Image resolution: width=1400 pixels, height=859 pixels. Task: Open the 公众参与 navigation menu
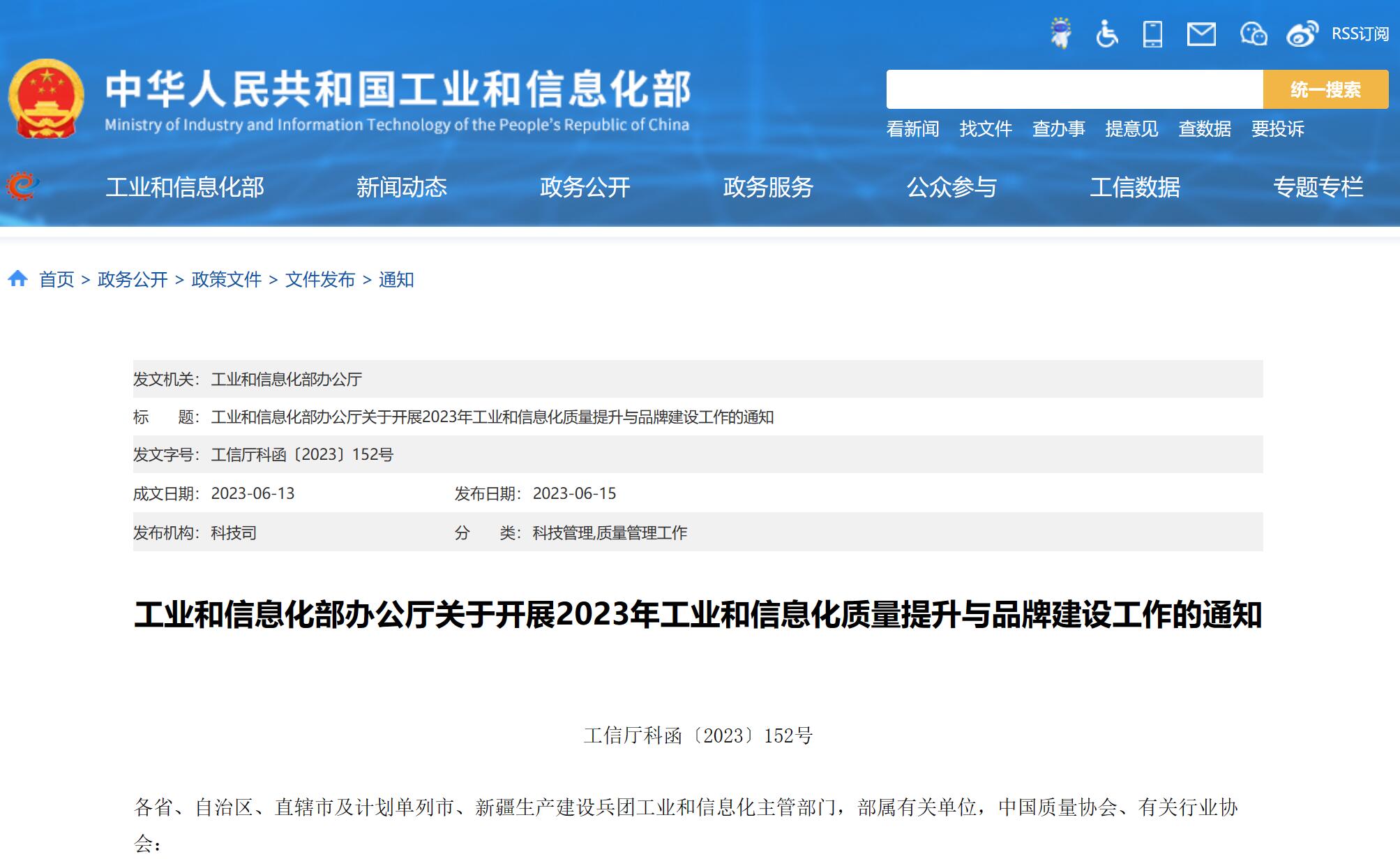click(952, 187)
